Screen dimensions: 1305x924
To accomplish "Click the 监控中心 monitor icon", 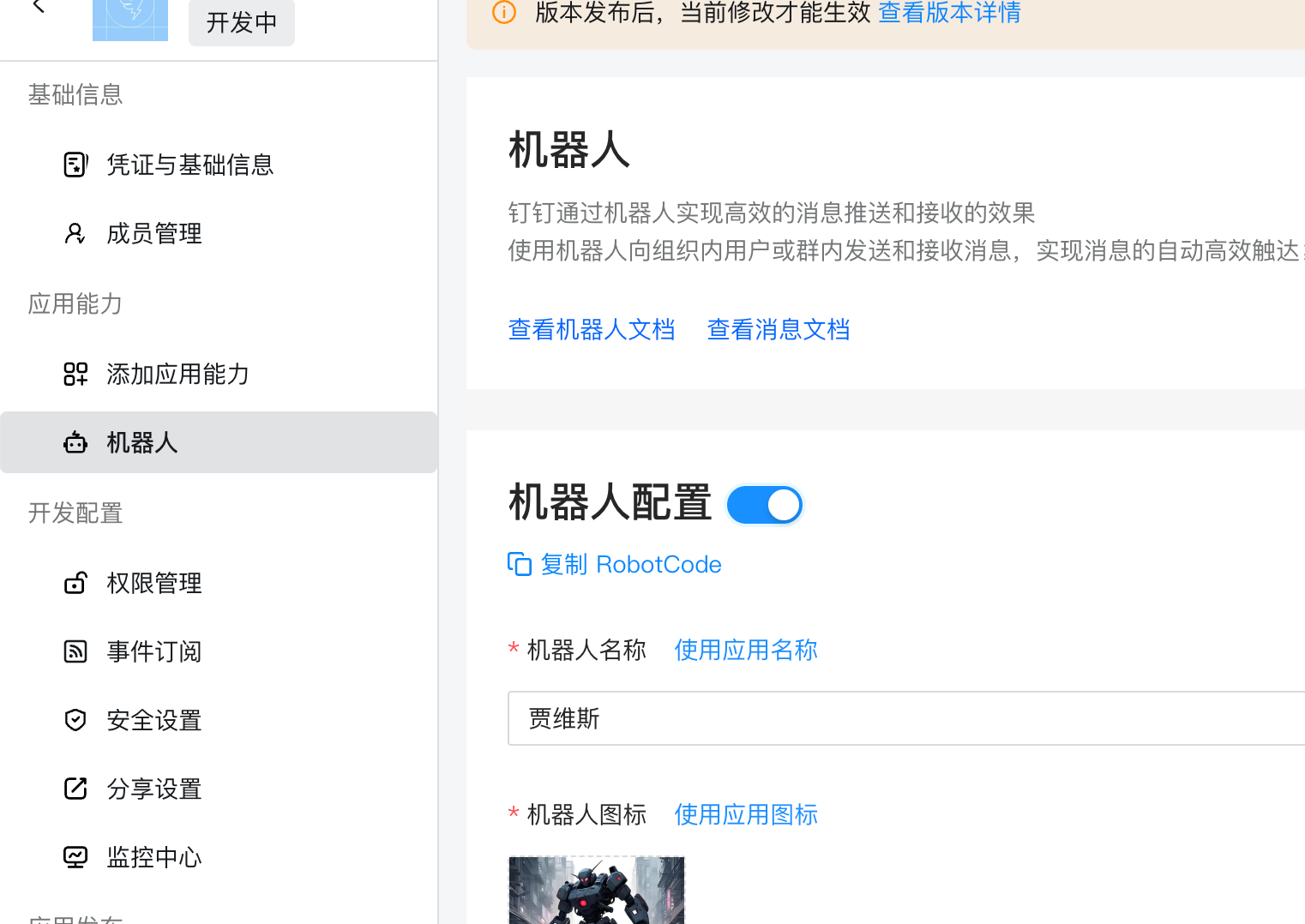I will click(75, 856).
